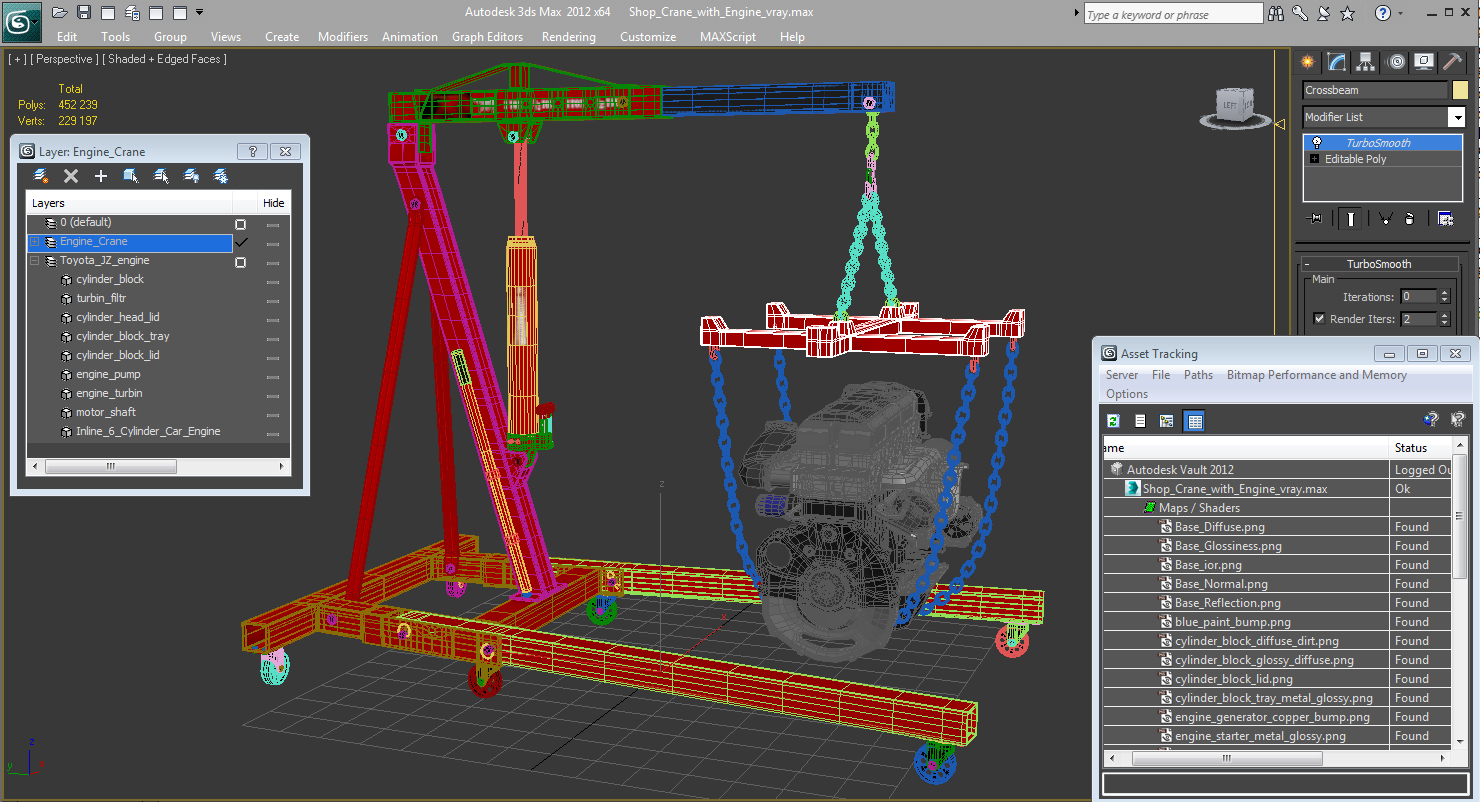Toggle Toyota_JZ_engine current layer box
Screen dimensions: 1480x802
click(240, 262)
